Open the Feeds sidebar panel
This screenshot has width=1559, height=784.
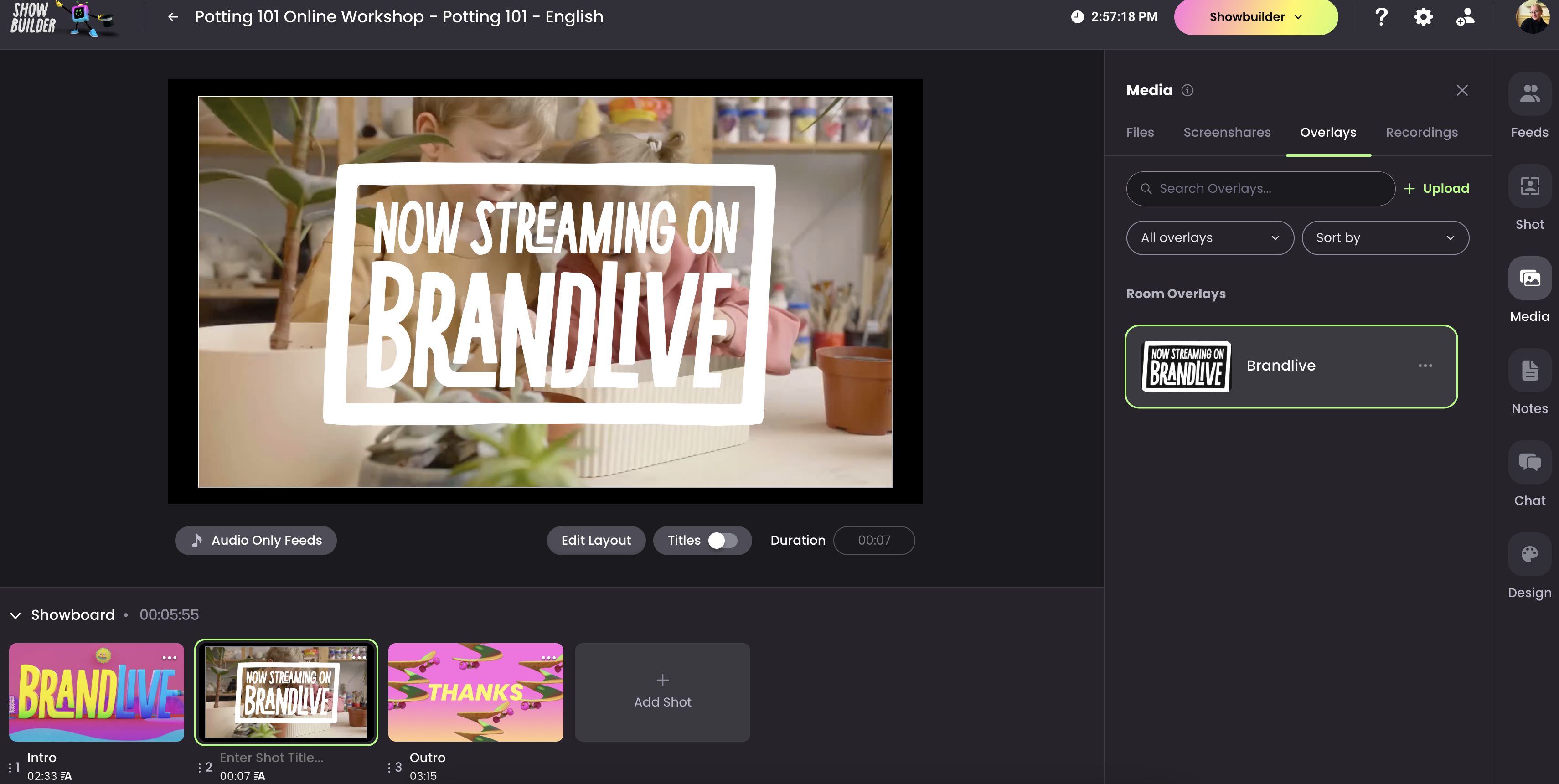click(x=1529, y=106)
